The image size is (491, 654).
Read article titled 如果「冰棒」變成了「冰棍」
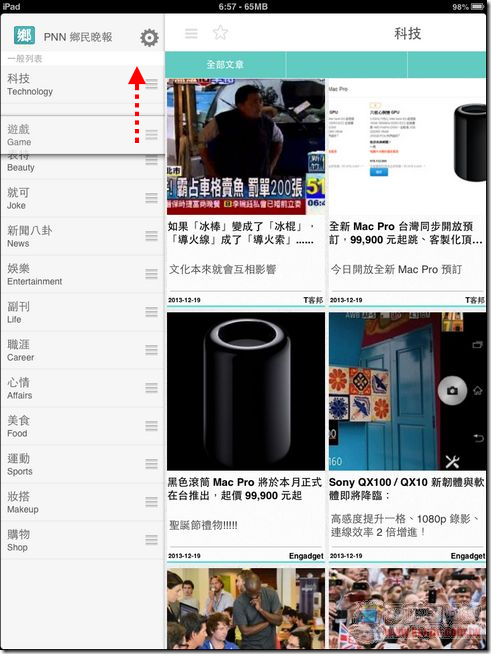[x=242, y=233]
